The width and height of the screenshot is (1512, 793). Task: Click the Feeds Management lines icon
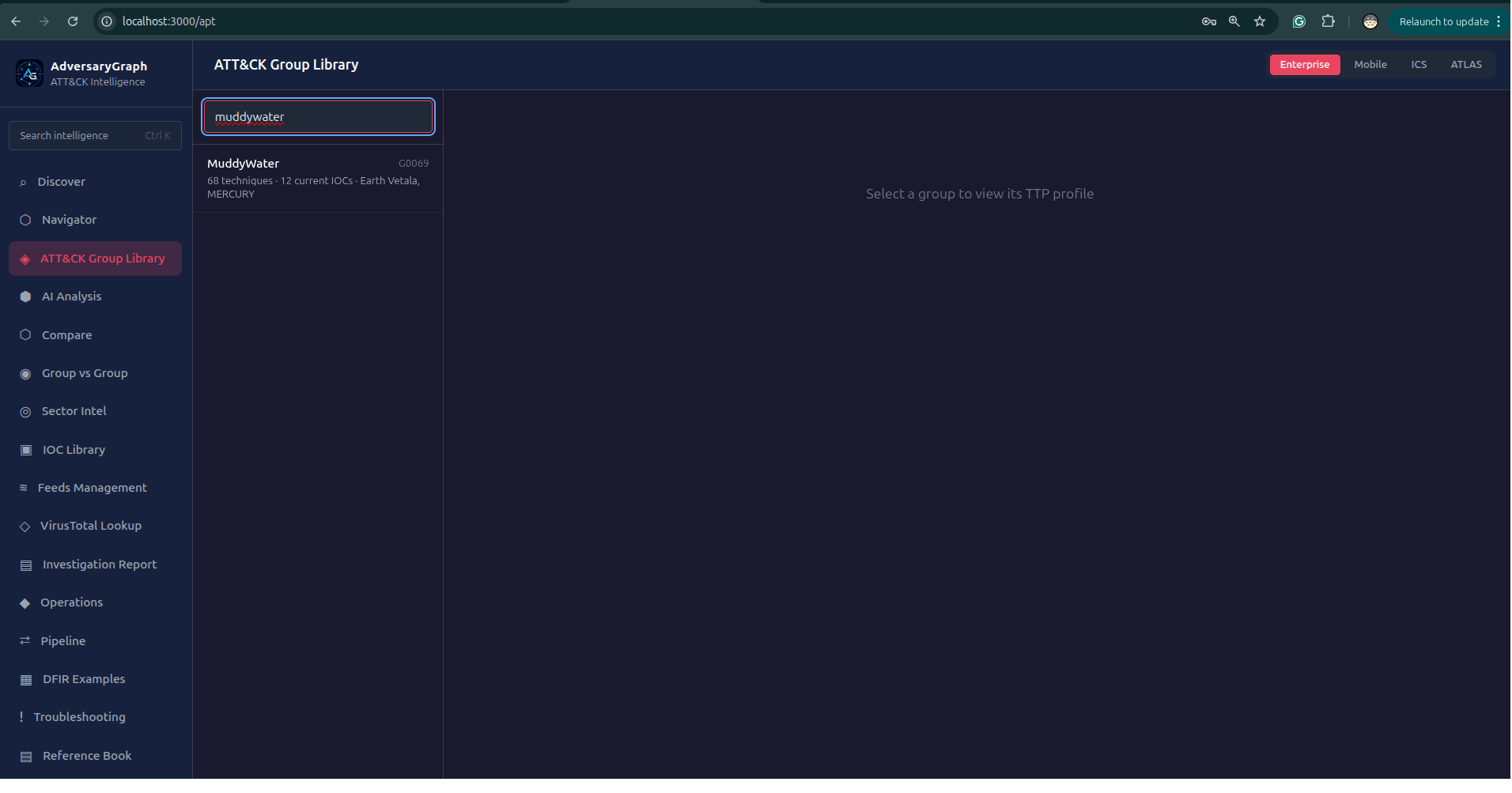[x=23, y=488]
